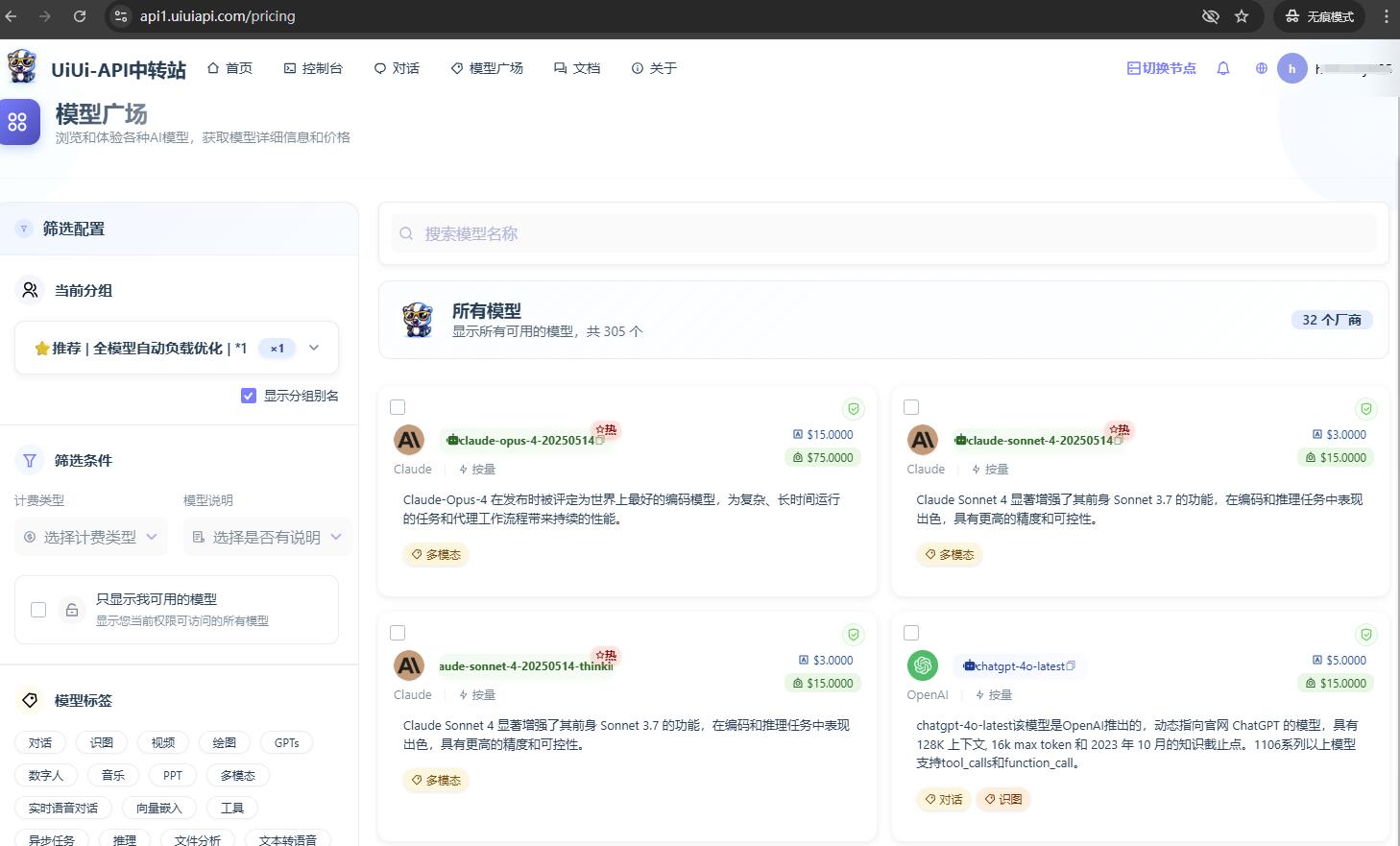Enable 只显示我可用的模型 filter
The width and height of the screenshot is (1400, 846).
pos(37,609)
